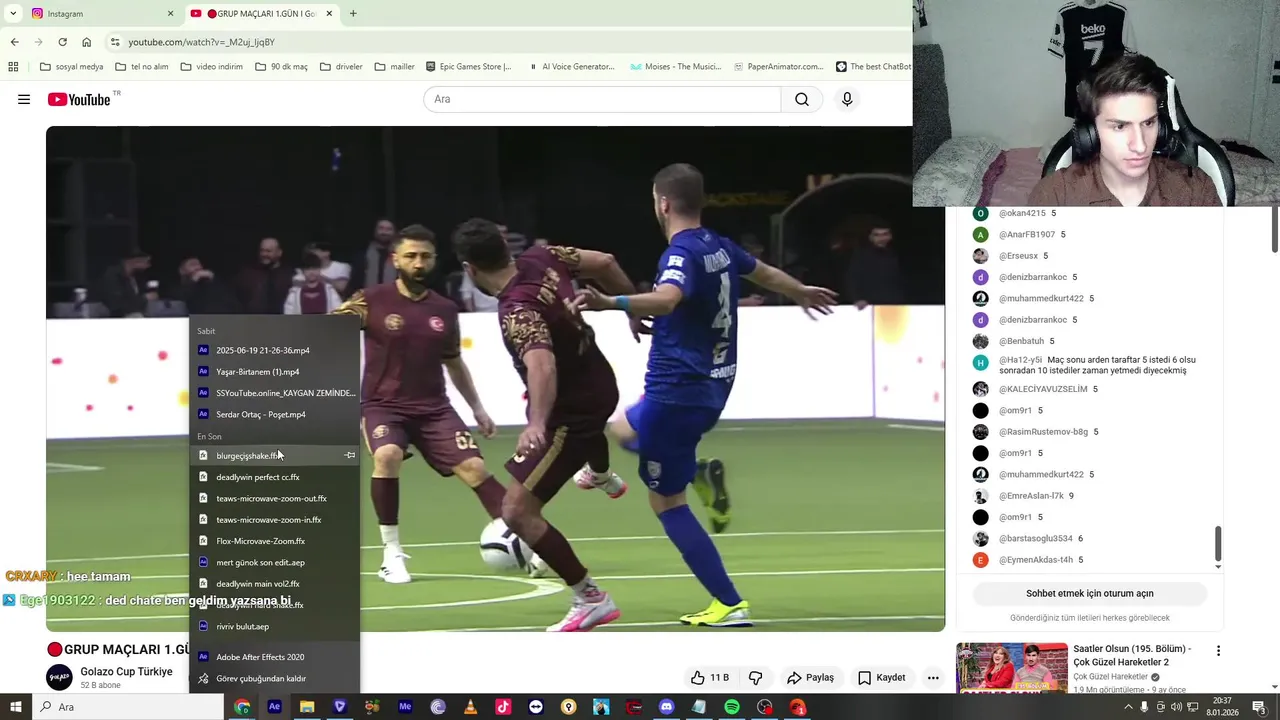Open the Epic Games Store bookmark
The width and height of the screenshot is (1280, 720).
click(x=467, y=67)
